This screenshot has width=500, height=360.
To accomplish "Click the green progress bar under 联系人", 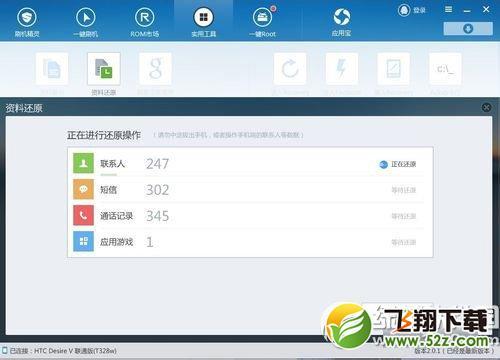I will click(109, 174).
